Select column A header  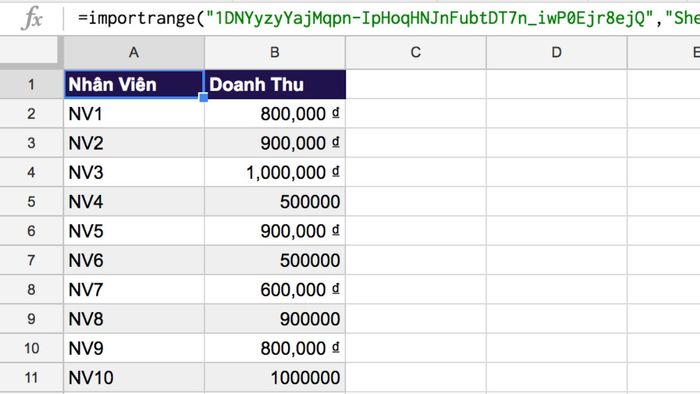click(134, 53)
